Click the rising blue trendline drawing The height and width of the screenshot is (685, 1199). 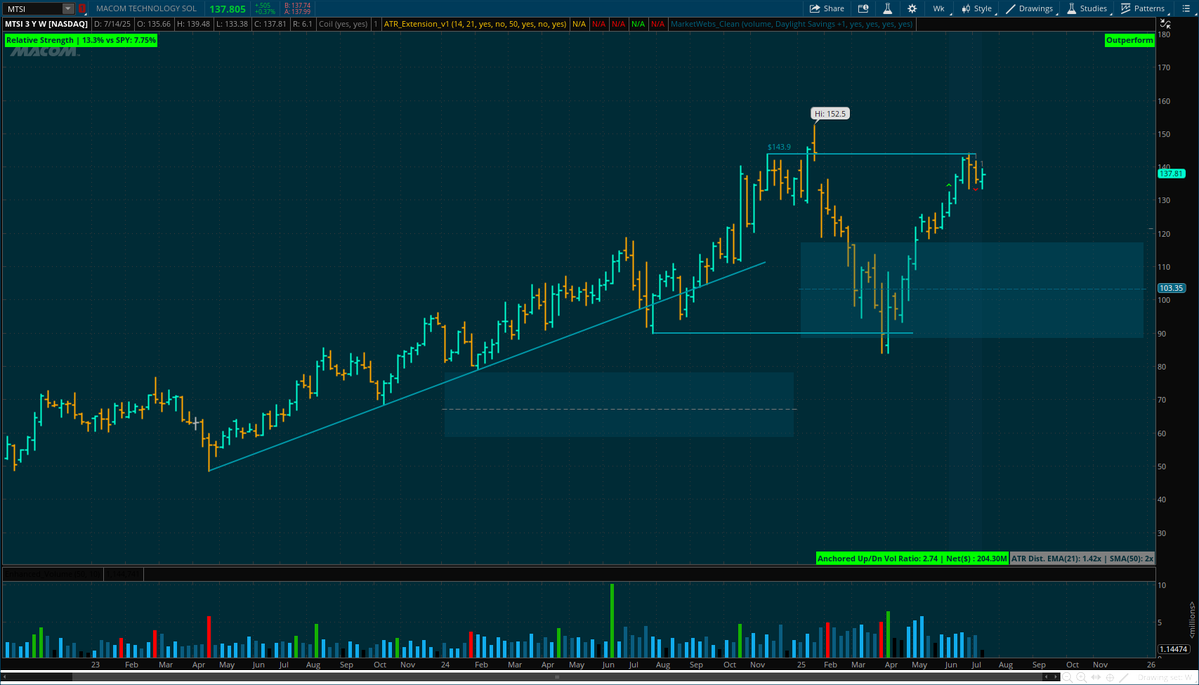487,366
